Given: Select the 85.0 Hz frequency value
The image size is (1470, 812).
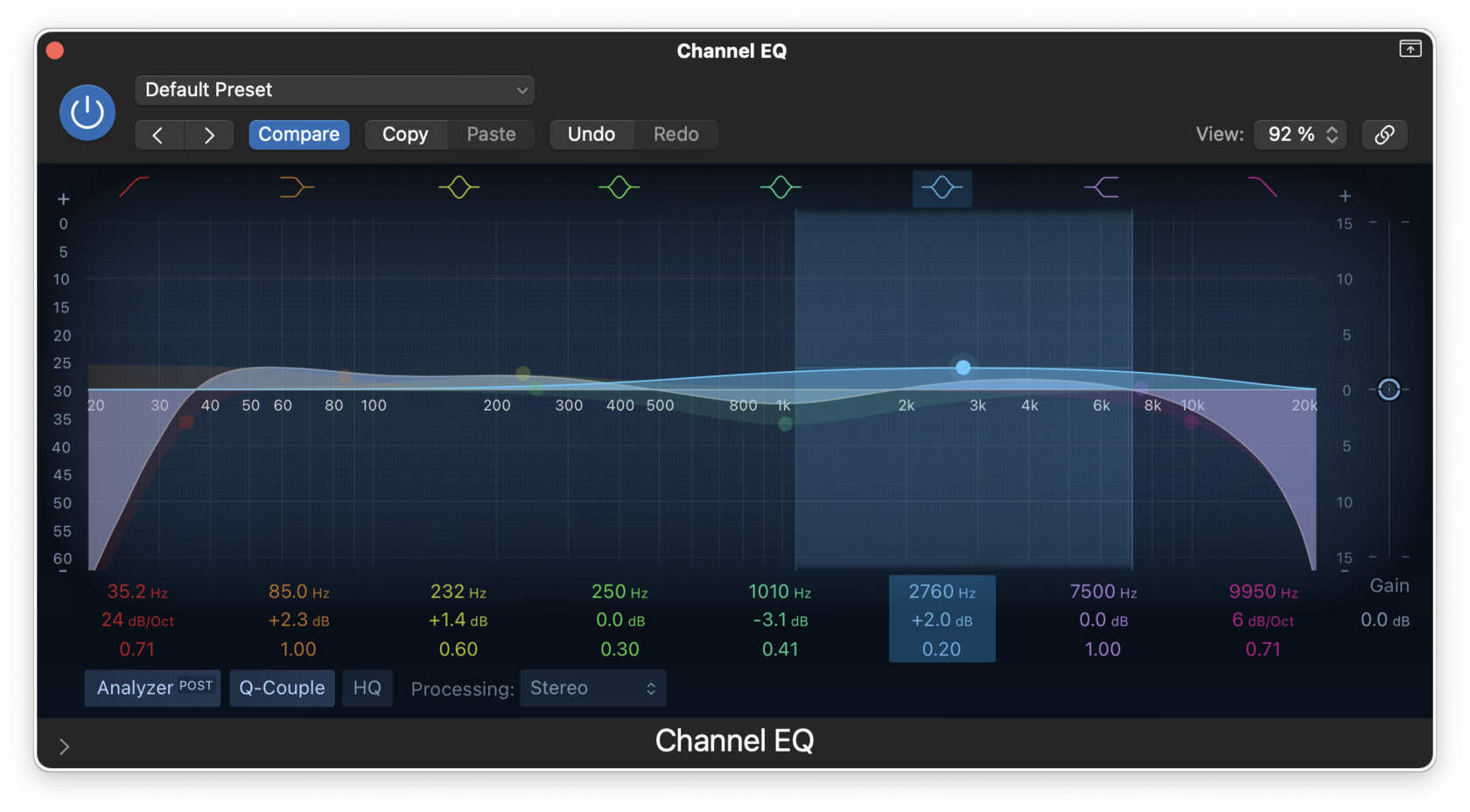Looking at the screenshot, I should click(x=298, y=591).
